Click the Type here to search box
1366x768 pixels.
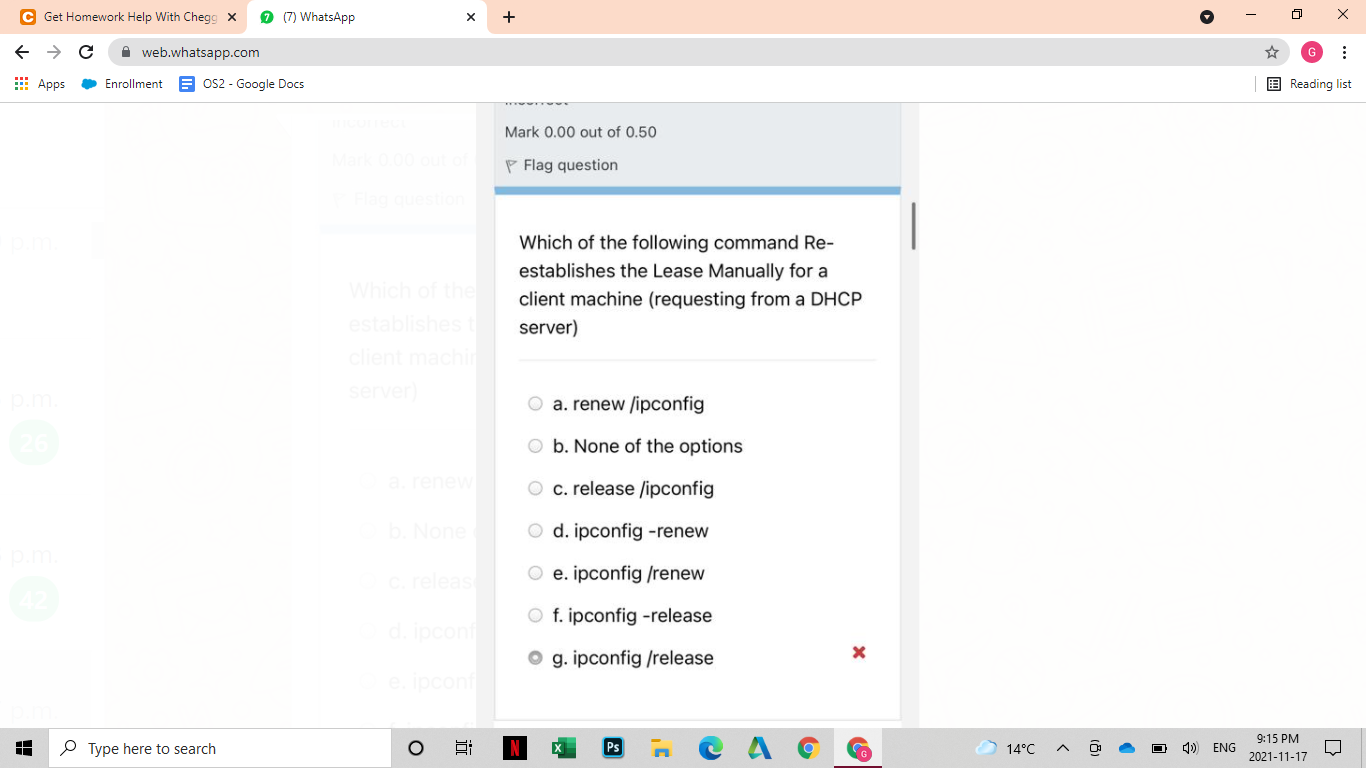(220, 748)
